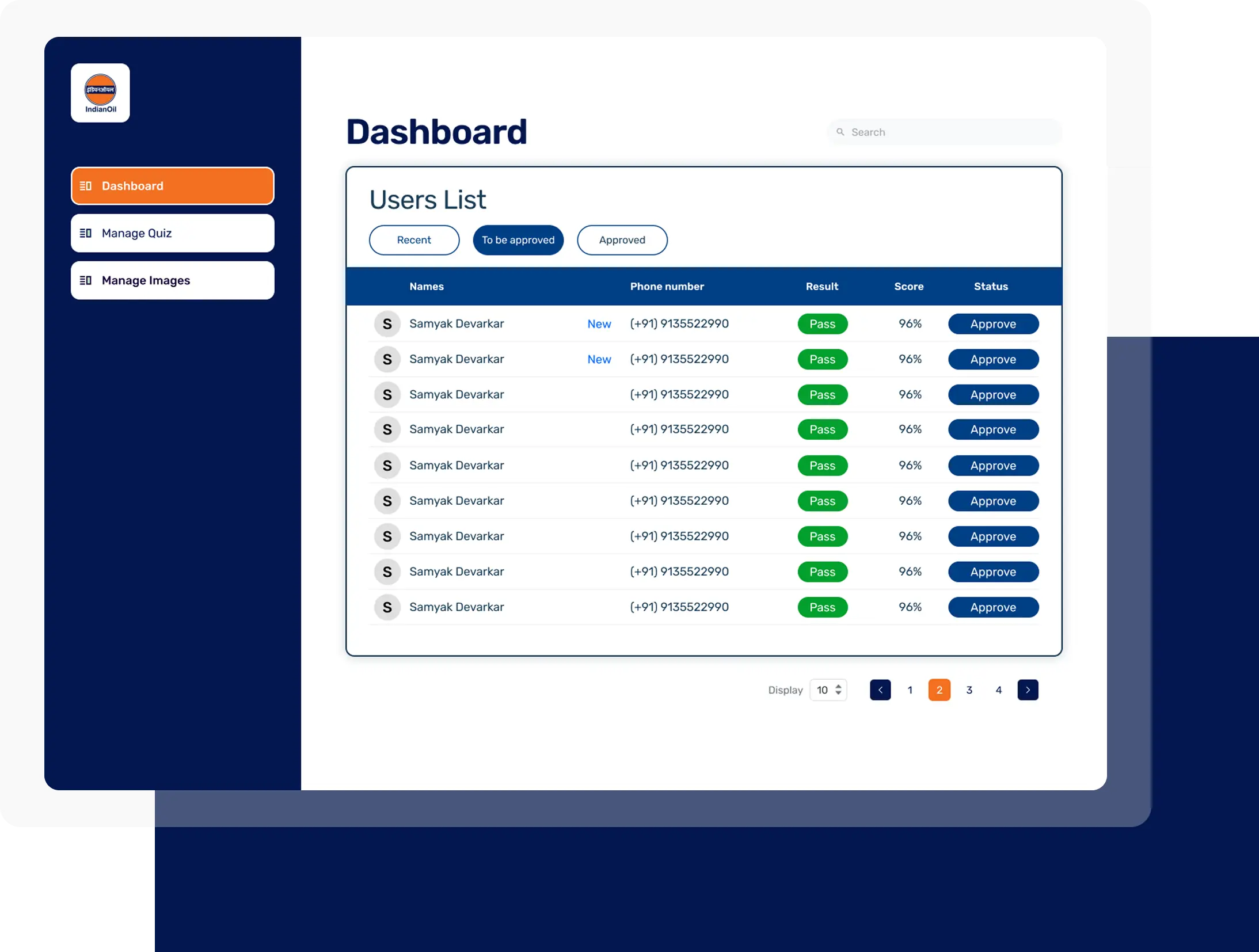
Task: Open Manage Quiz from sidebar
Action: click(x=173, y=233)
